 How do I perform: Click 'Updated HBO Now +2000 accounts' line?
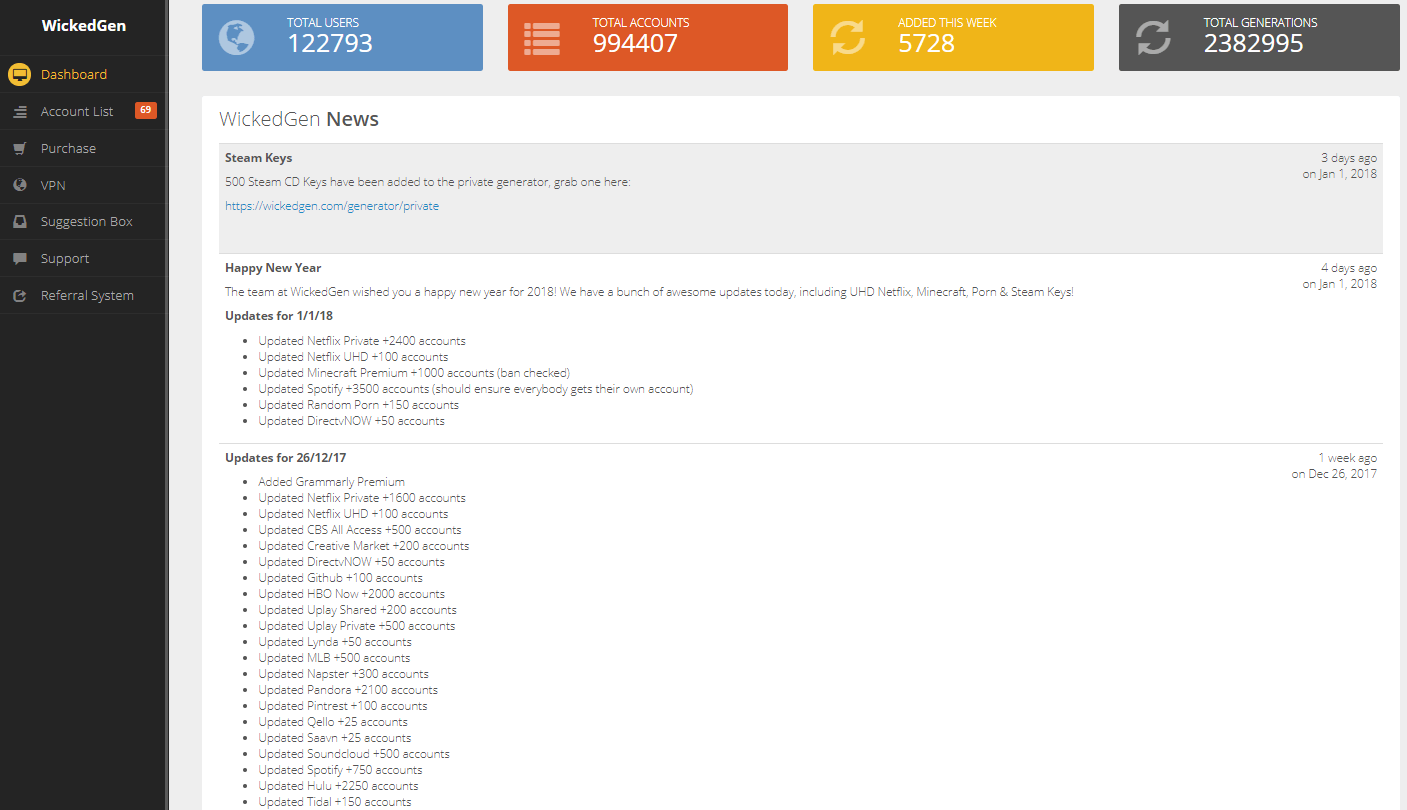(x=351, y=594)
